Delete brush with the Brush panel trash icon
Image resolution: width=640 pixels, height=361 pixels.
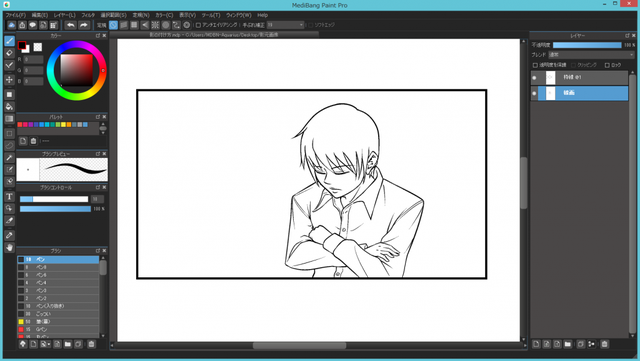(x=91, y=344)
